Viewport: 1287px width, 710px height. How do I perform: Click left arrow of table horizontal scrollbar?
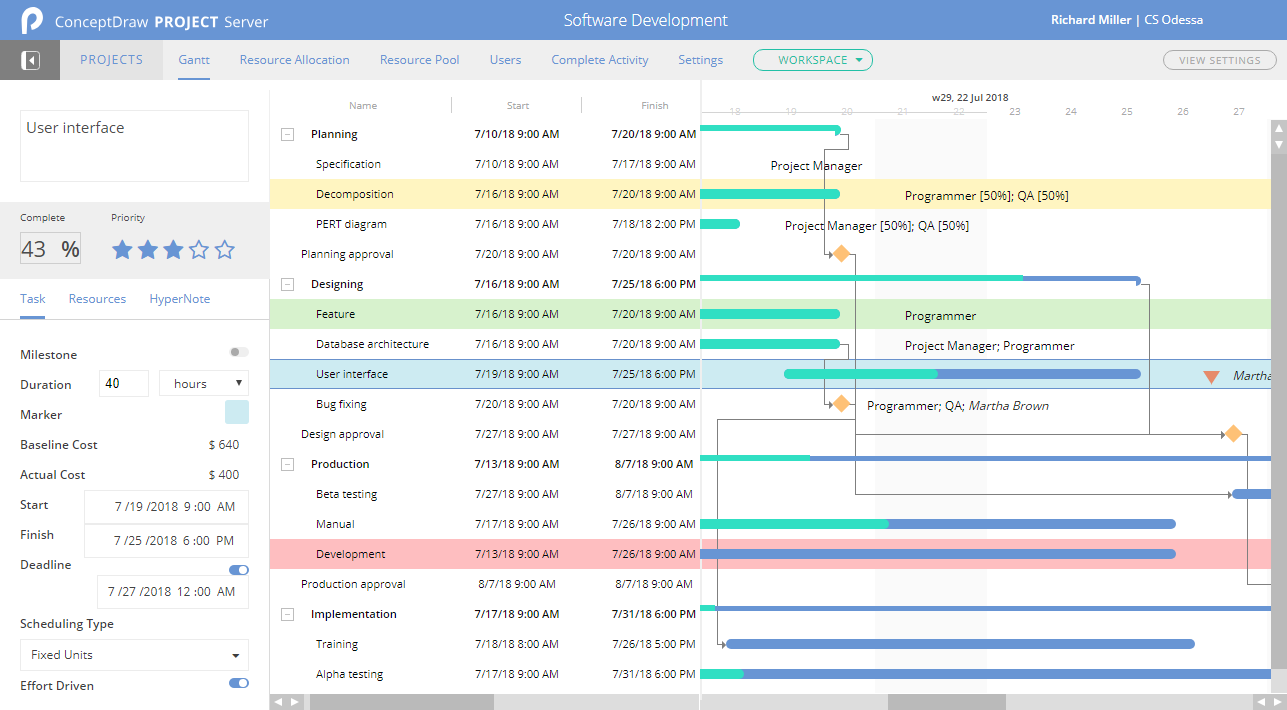[279, 702]
